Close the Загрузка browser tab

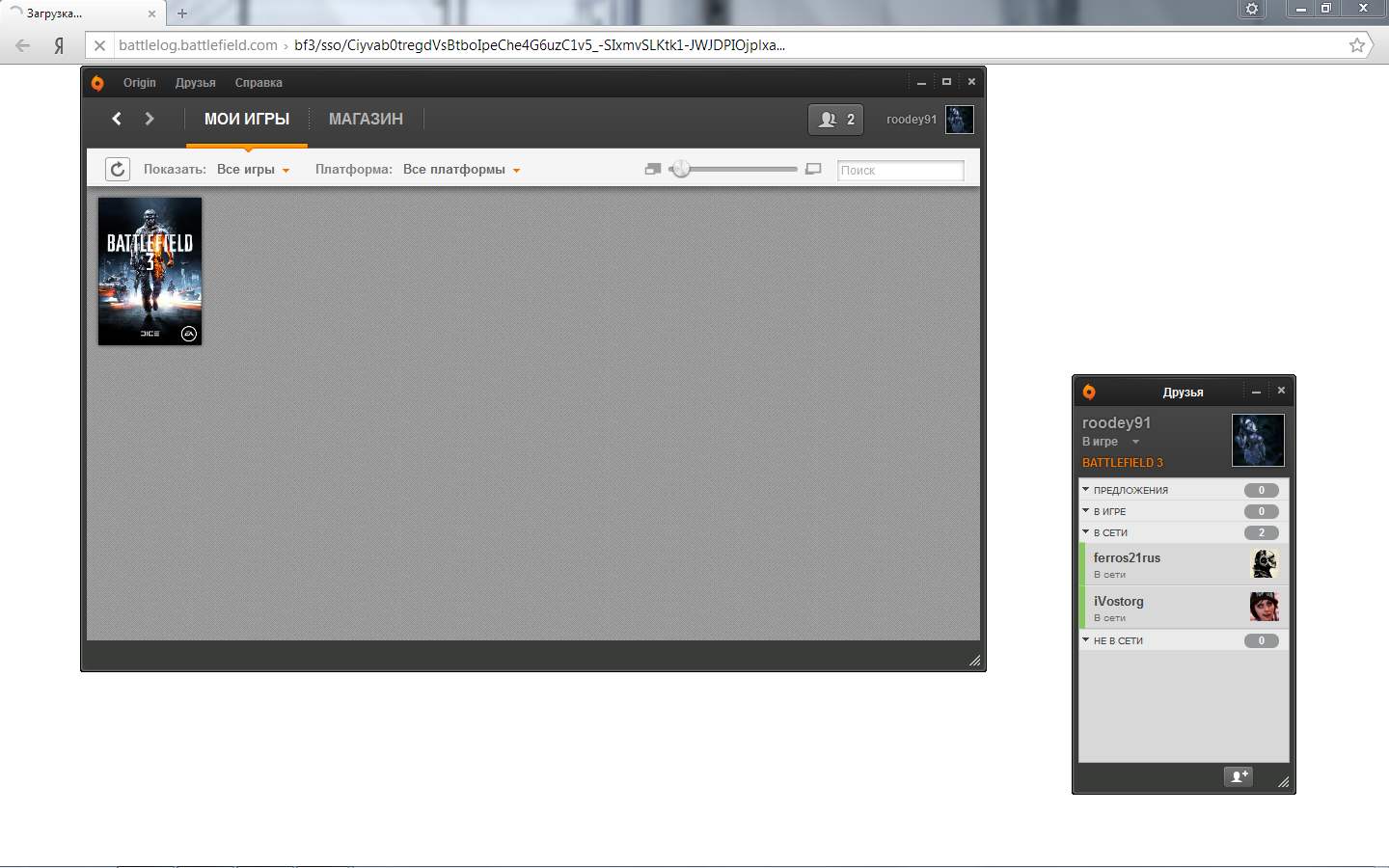click(x=151, y=14)
